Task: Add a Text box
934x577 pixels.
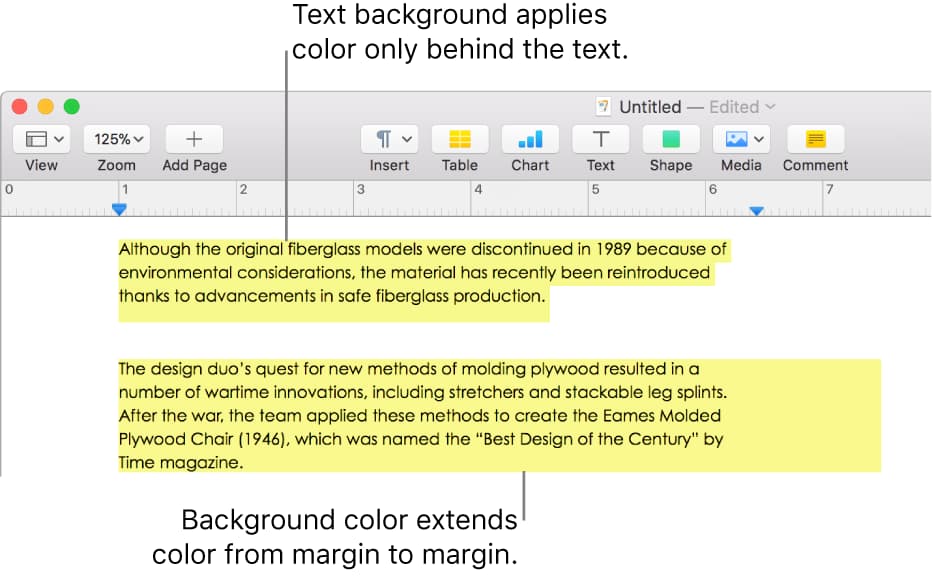Action: point(600,139)
